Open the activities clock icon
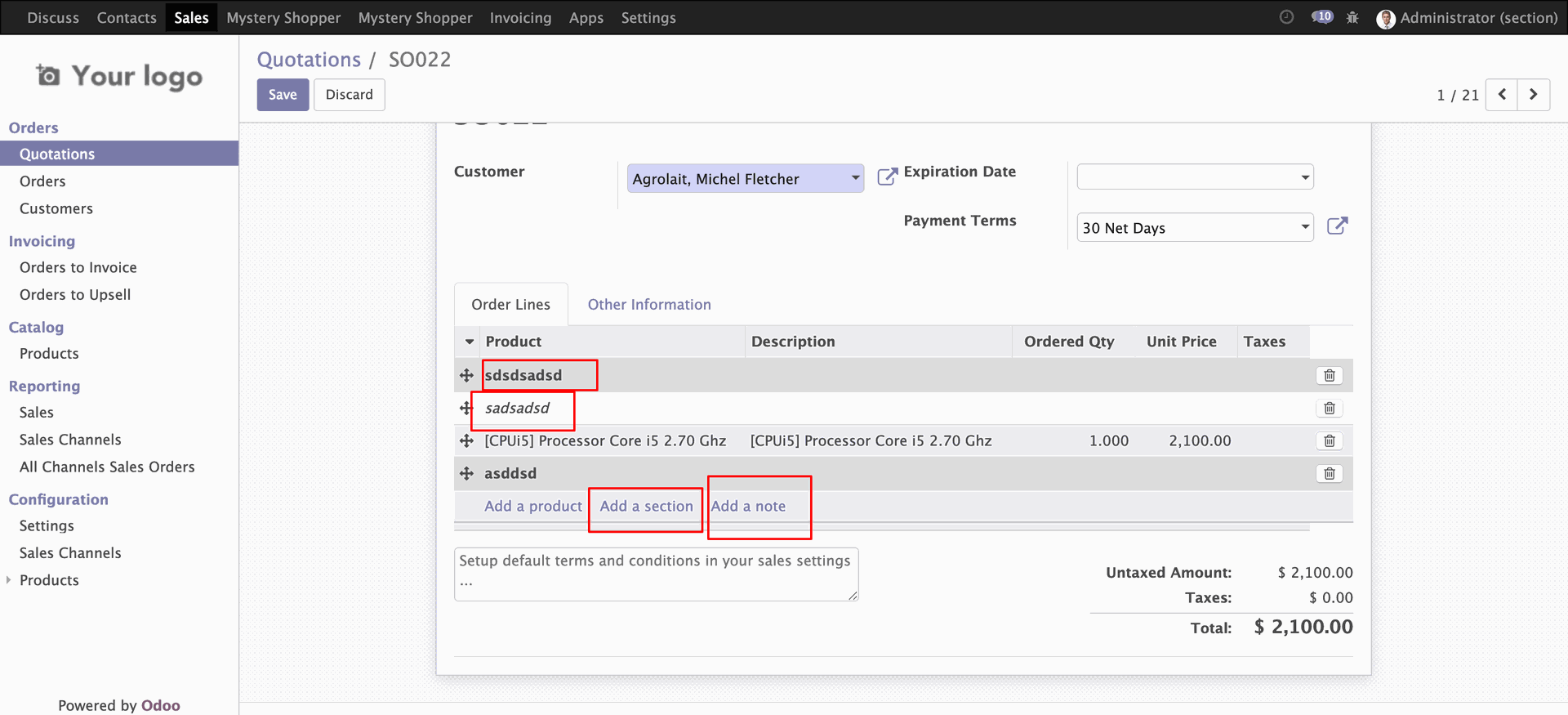Viewport: 1568px width, 715px height. (1286, 17)
